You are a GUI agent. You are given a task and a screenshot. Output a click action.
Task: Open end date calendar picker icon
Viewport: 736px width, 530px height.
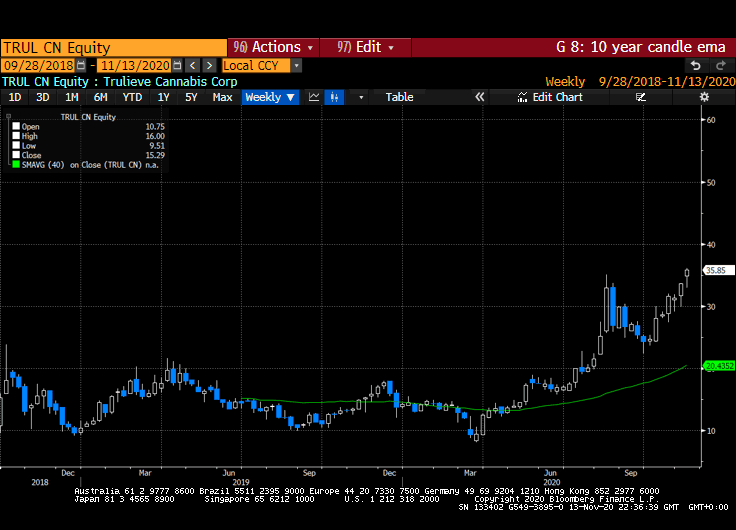pos(176,65)
